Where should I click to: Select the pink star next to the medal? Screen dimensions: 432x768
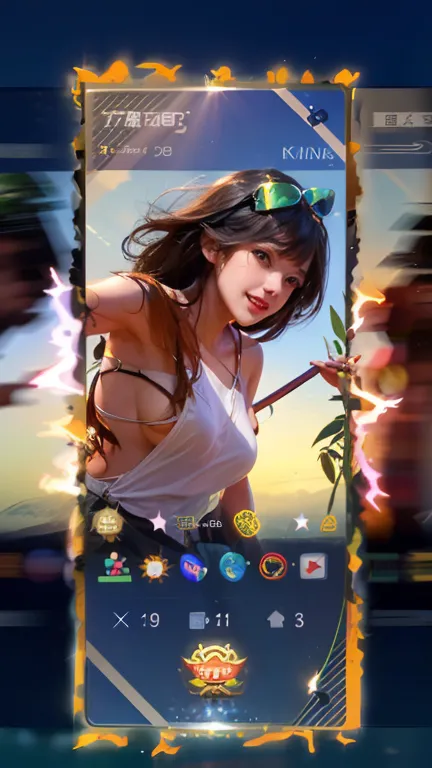158,522
